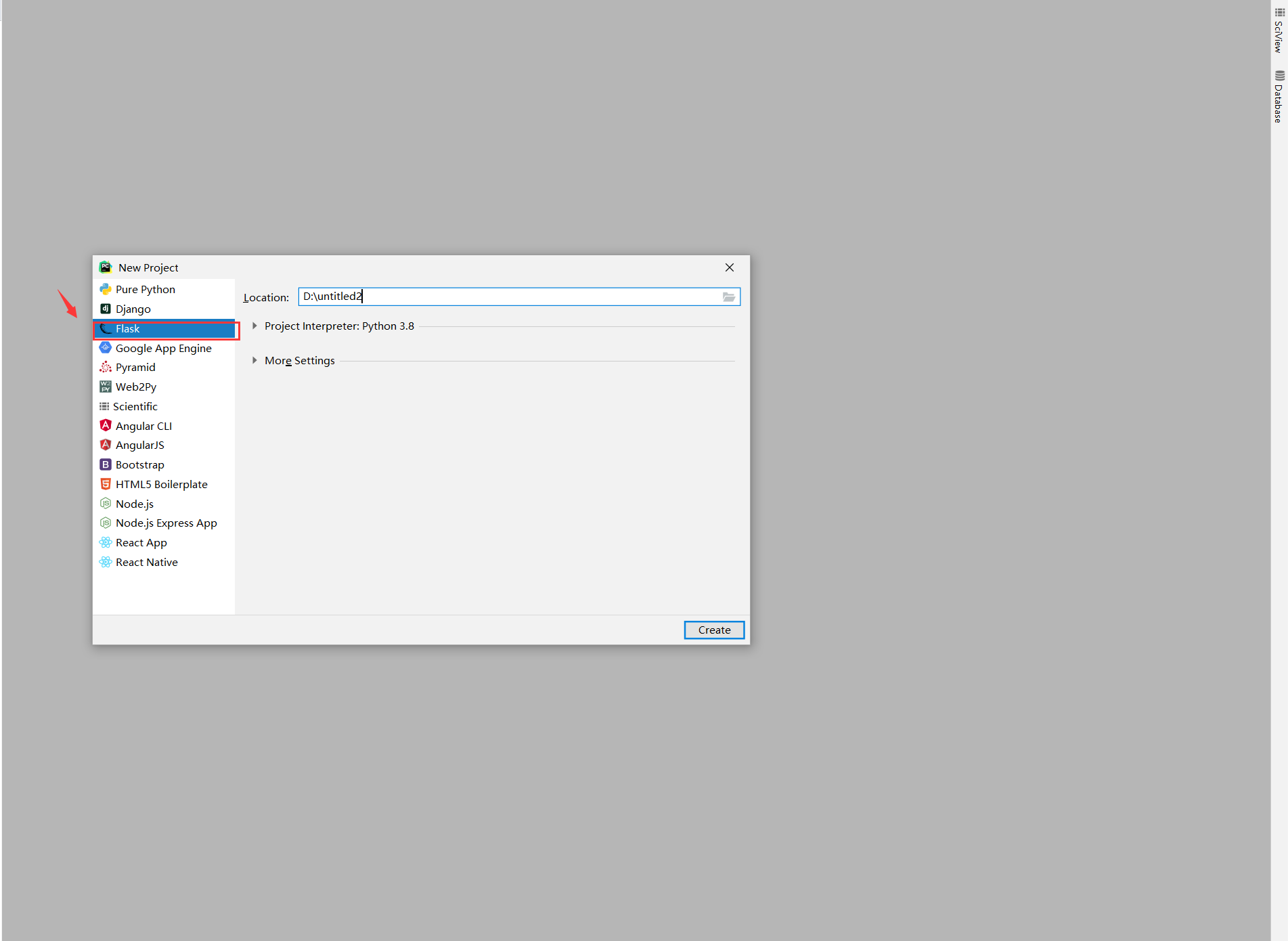
Task: Open the SciView tool window icon
Action: (1279, 12)
